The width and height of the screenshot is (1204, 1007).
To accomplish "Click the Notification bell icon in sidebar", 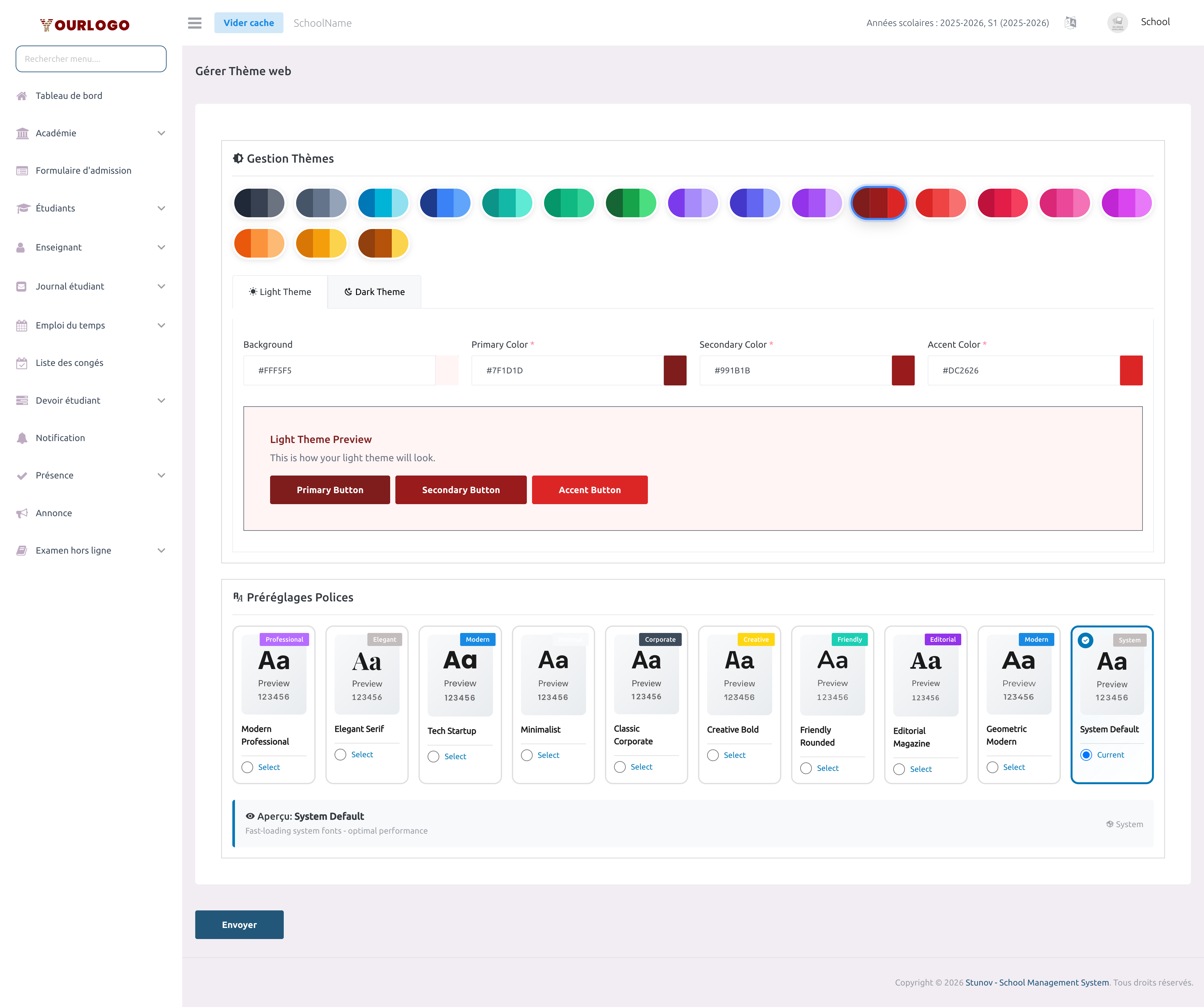I will click(x=22, y=438).
